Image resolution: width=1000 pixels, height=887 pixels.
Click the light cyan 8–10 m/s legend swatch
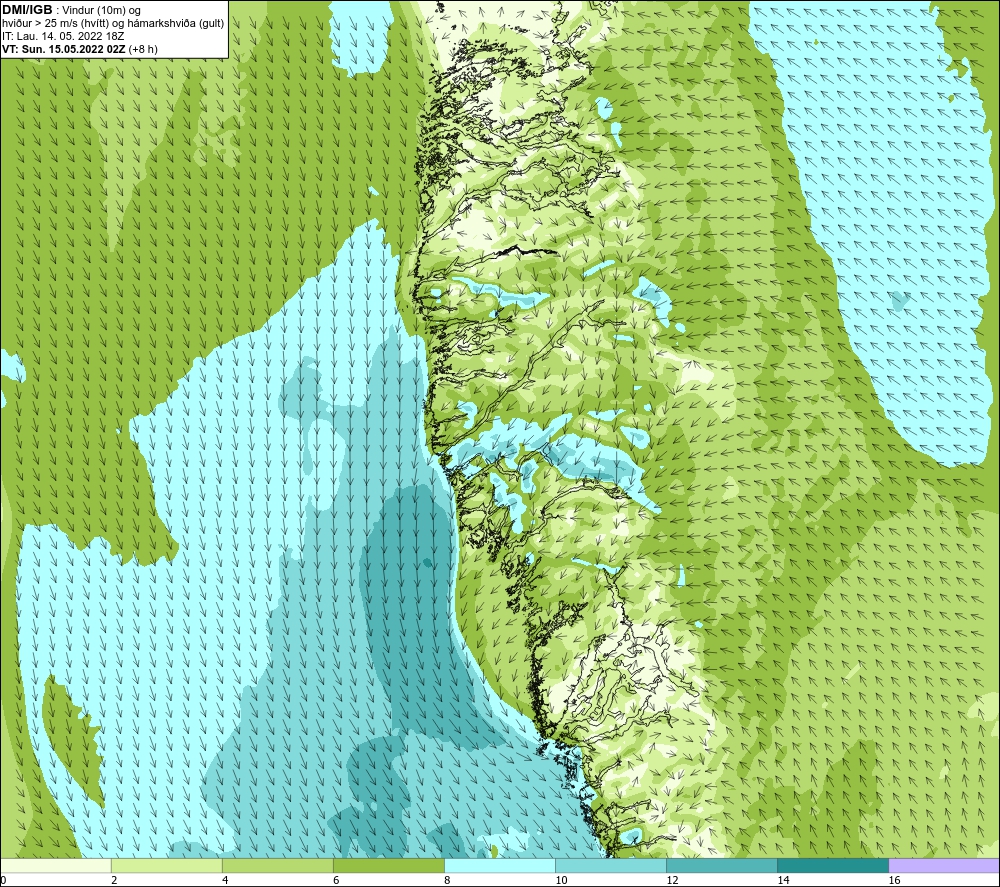click(x=499, y=865)
